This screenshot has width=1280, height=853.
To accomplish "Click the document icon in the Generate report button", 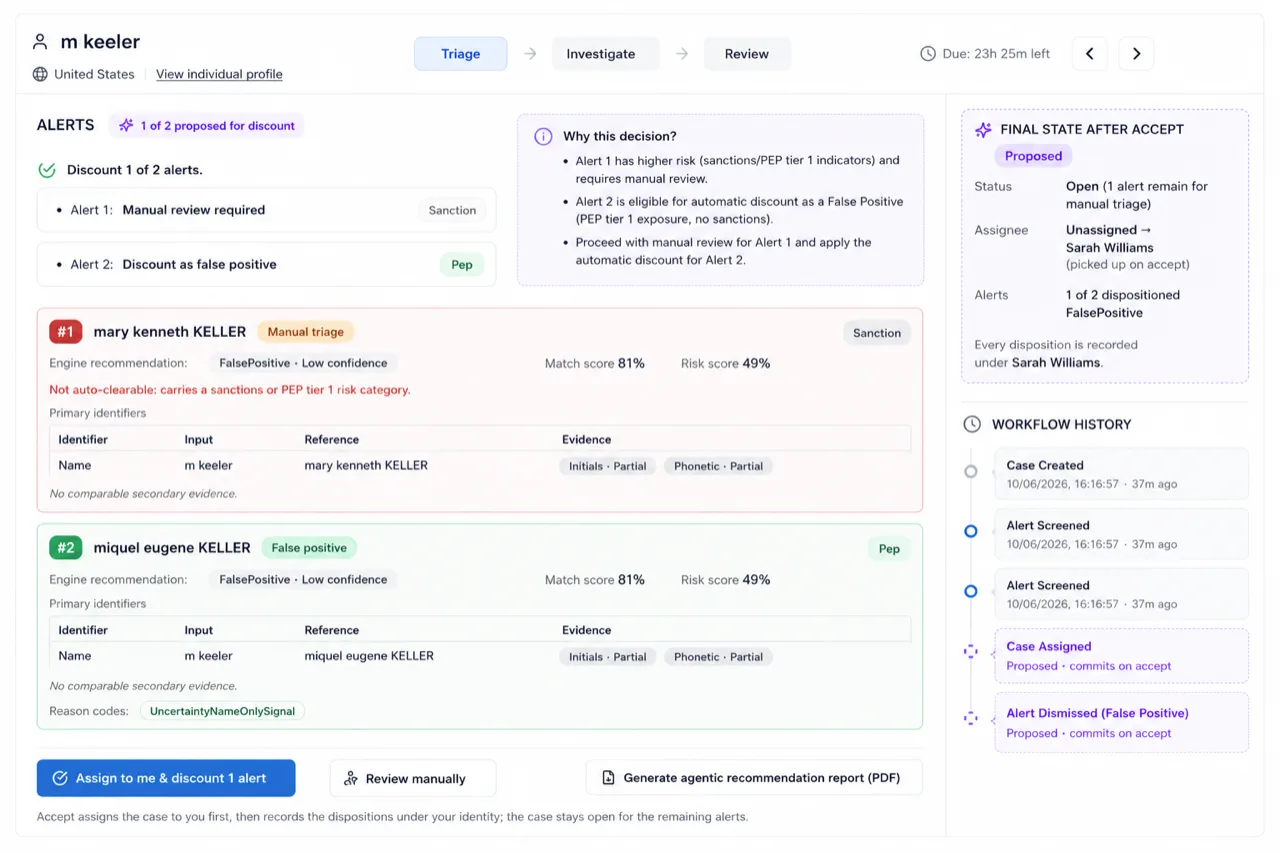I will [608, 777].
